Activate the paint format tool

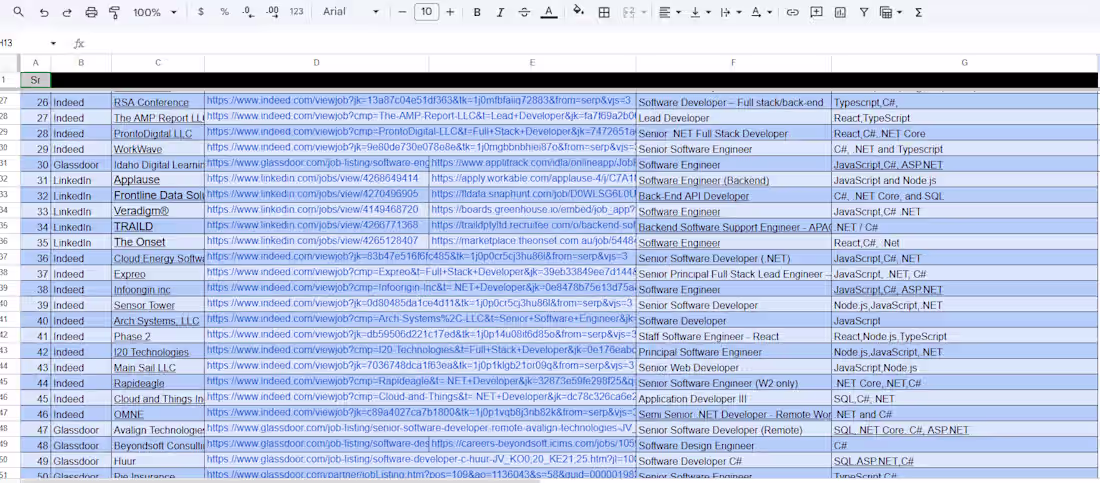[x=115, y=12]
